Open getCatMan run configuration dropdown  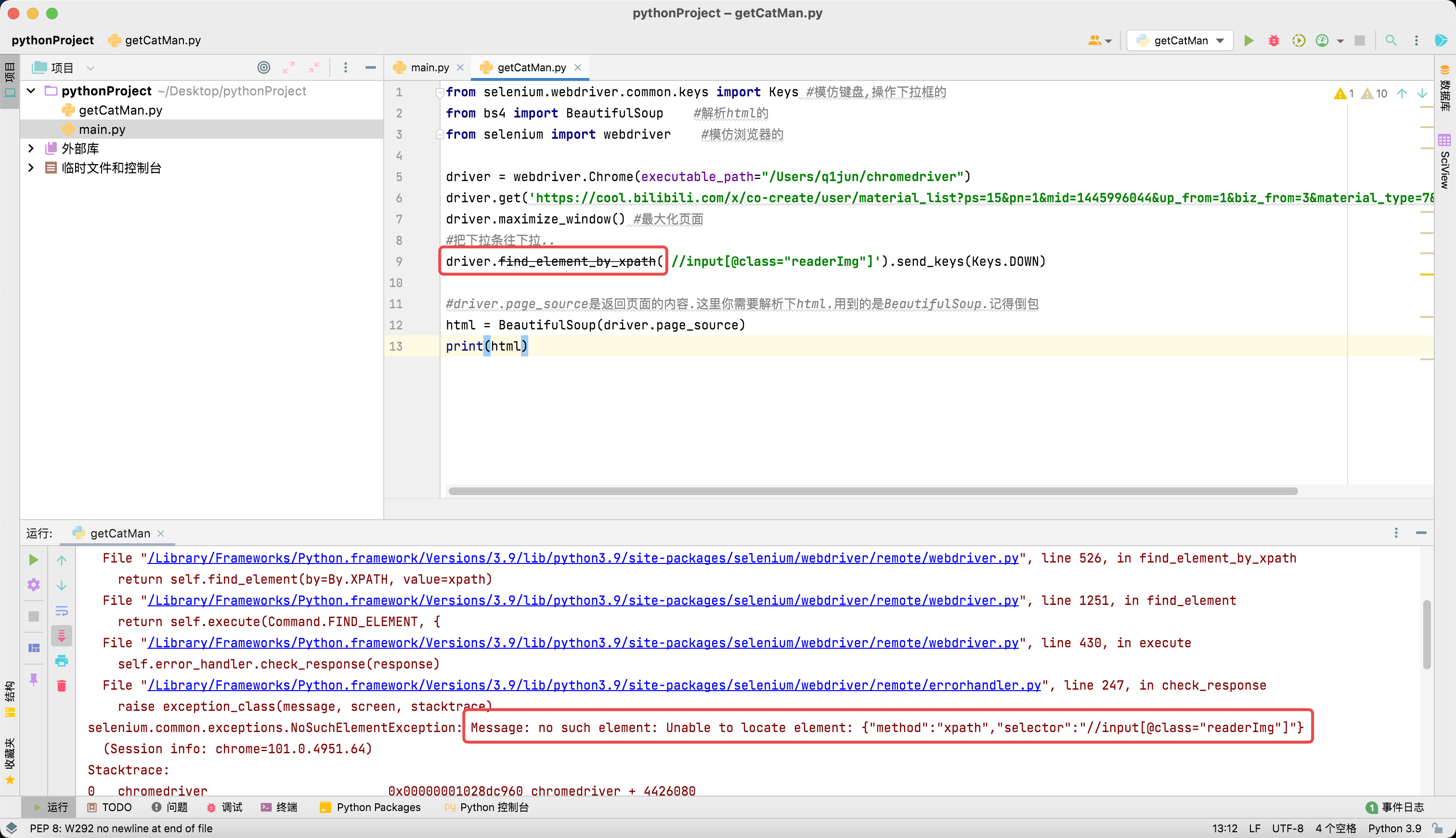1179,40
